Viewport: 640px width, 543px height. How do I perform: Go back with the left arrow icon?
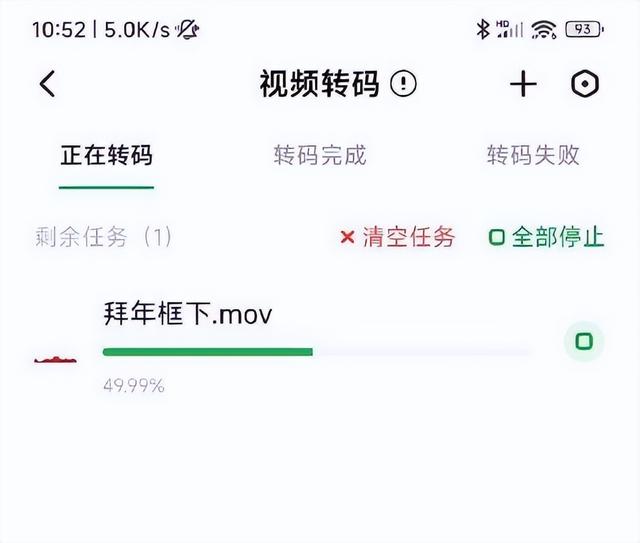coord(47,84)
